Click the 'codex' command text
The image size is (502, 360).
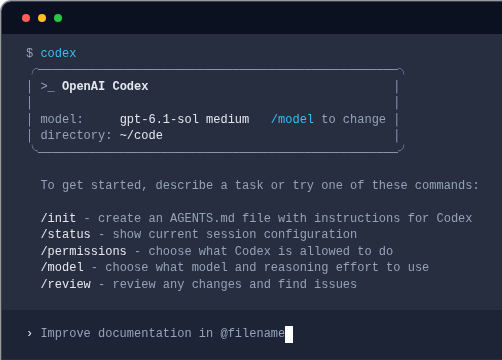coord(58,53)
